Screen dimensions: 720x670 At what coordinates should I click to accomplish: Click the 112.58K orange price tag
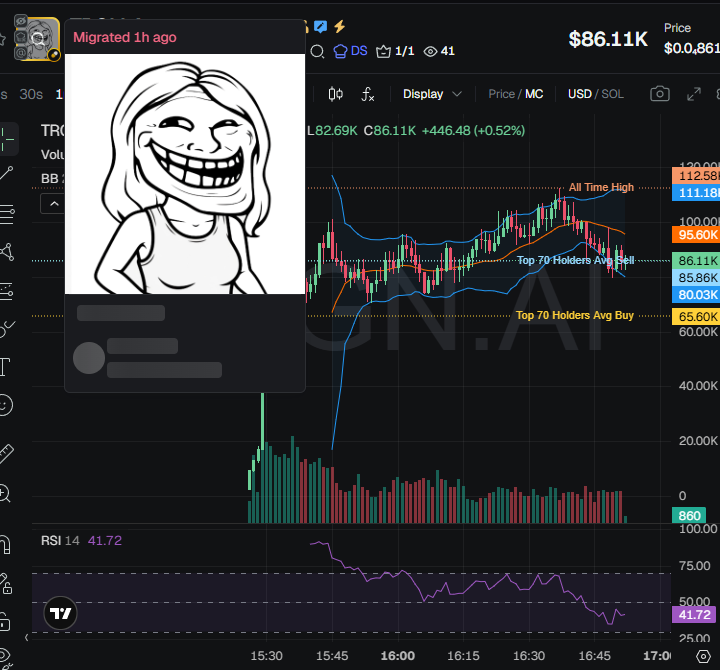696,176
